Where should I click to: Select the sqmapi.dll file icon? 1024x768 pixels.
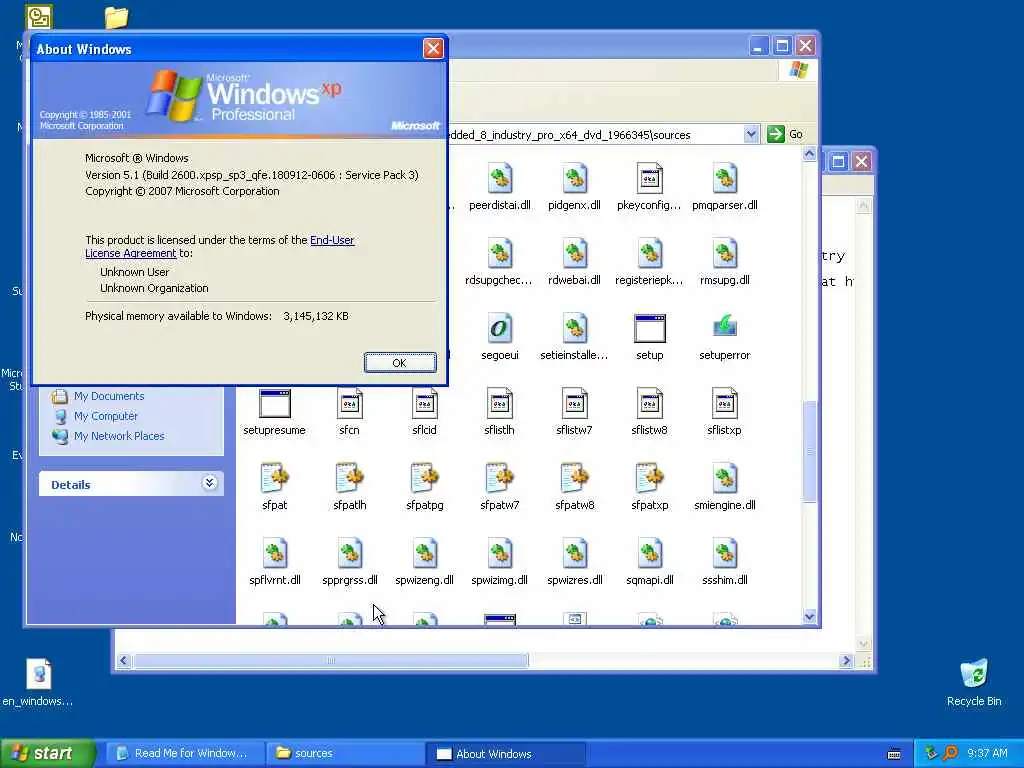(650, 554)
